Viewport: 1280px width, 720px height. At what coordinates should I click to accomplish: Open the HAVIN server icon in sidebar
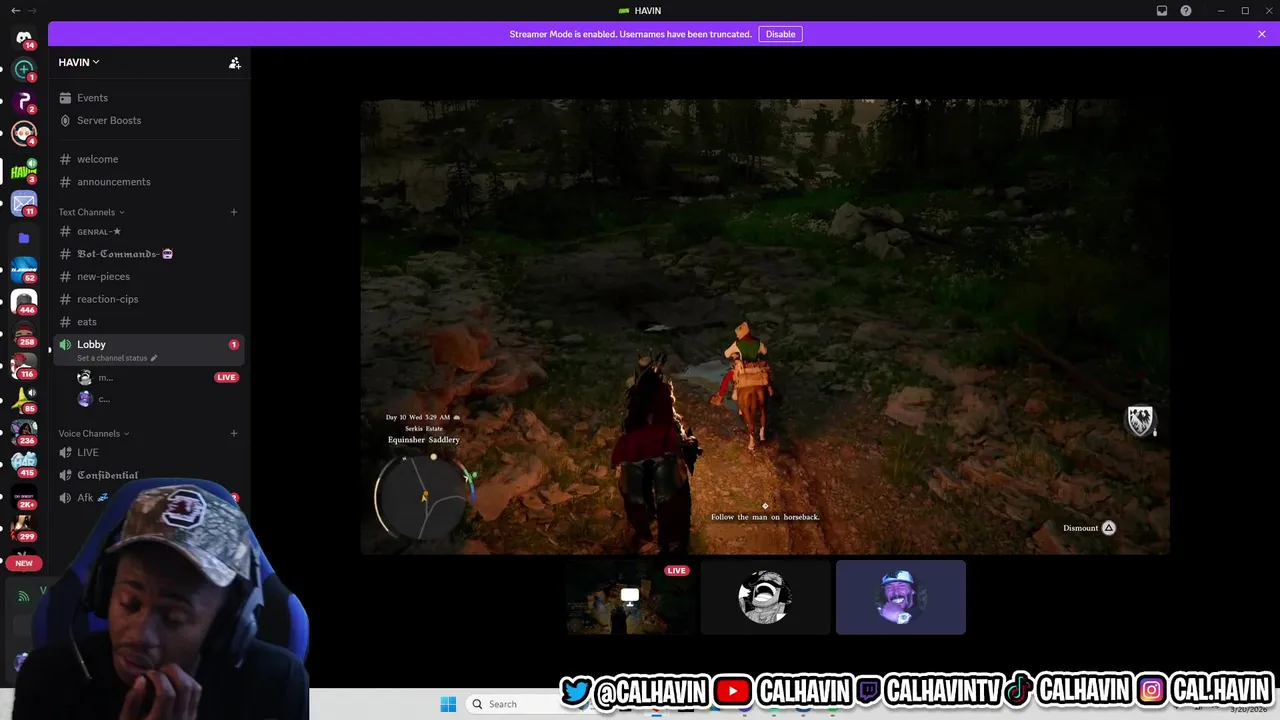pyautogui.click(x=24, y=171)
